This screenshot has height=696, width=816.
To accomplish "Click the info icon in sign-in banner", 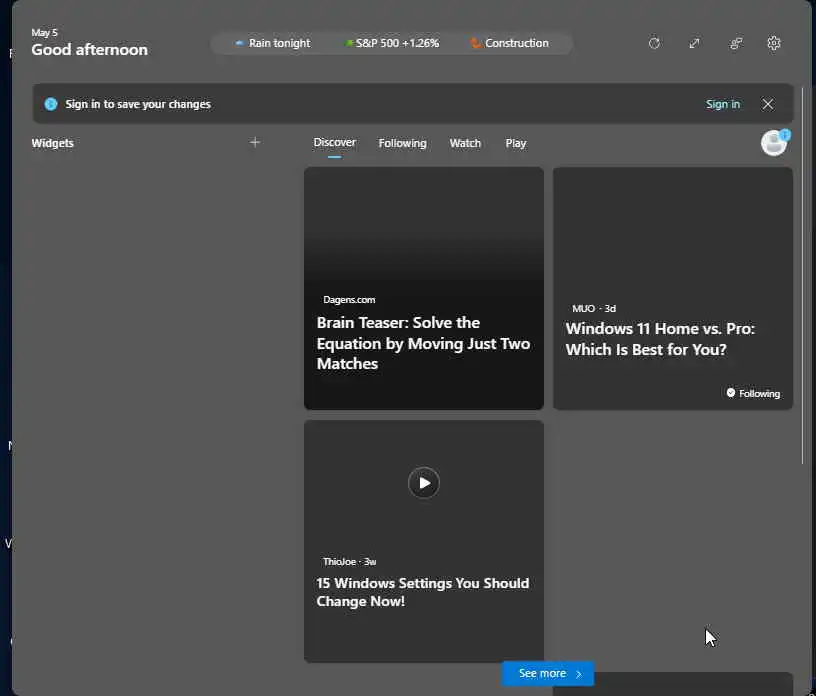I will [x=50, y=104].
